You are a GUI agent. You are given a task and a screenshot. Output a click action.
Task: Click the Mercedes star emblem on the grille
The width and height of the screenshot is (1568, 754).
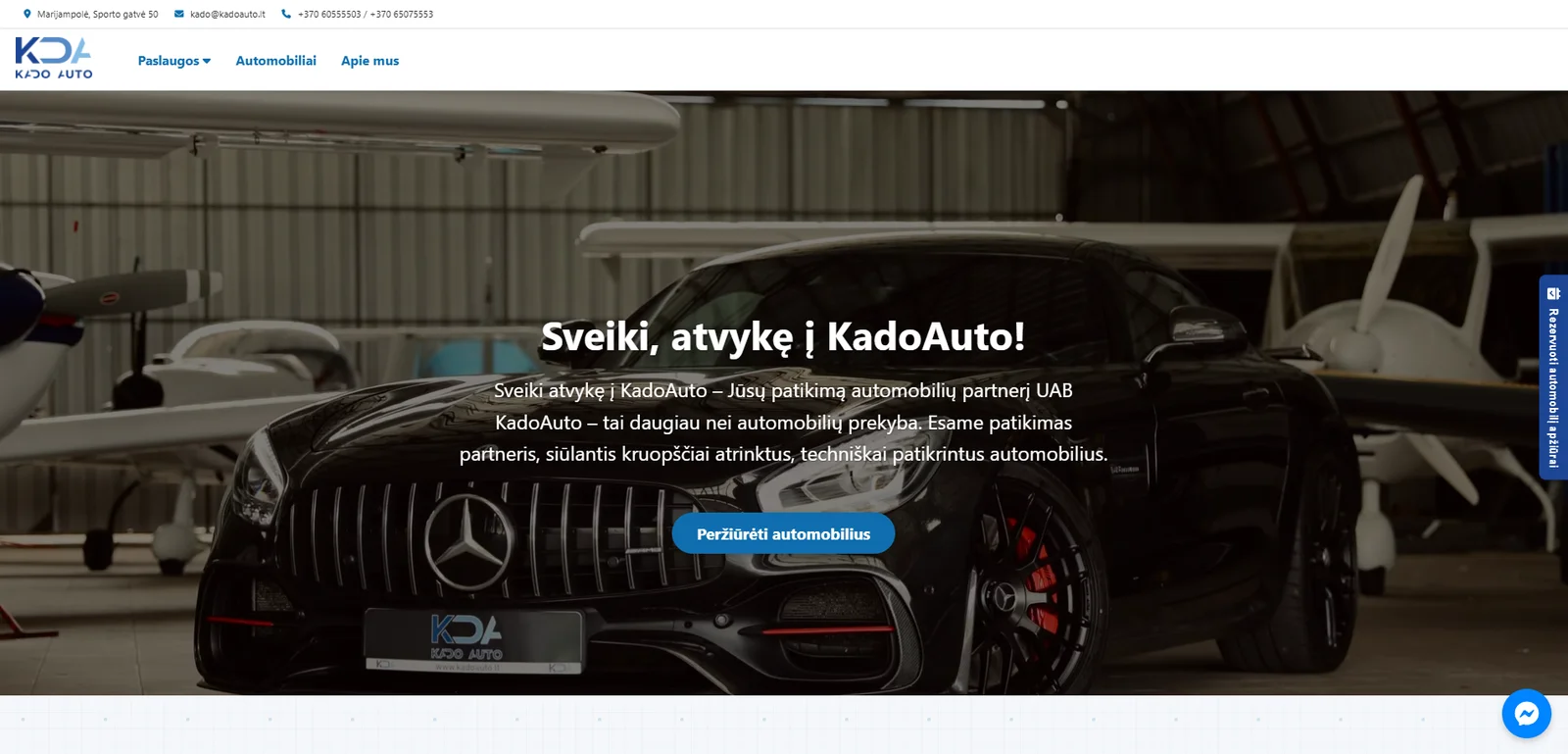(468, 542)
